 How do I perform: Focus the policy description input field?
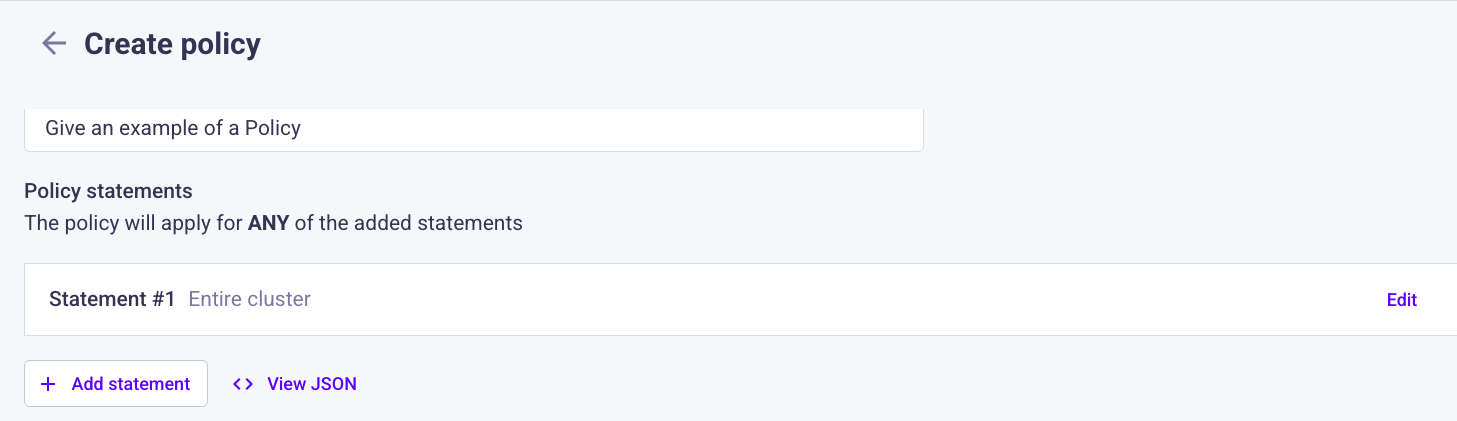tap(473, 129)
